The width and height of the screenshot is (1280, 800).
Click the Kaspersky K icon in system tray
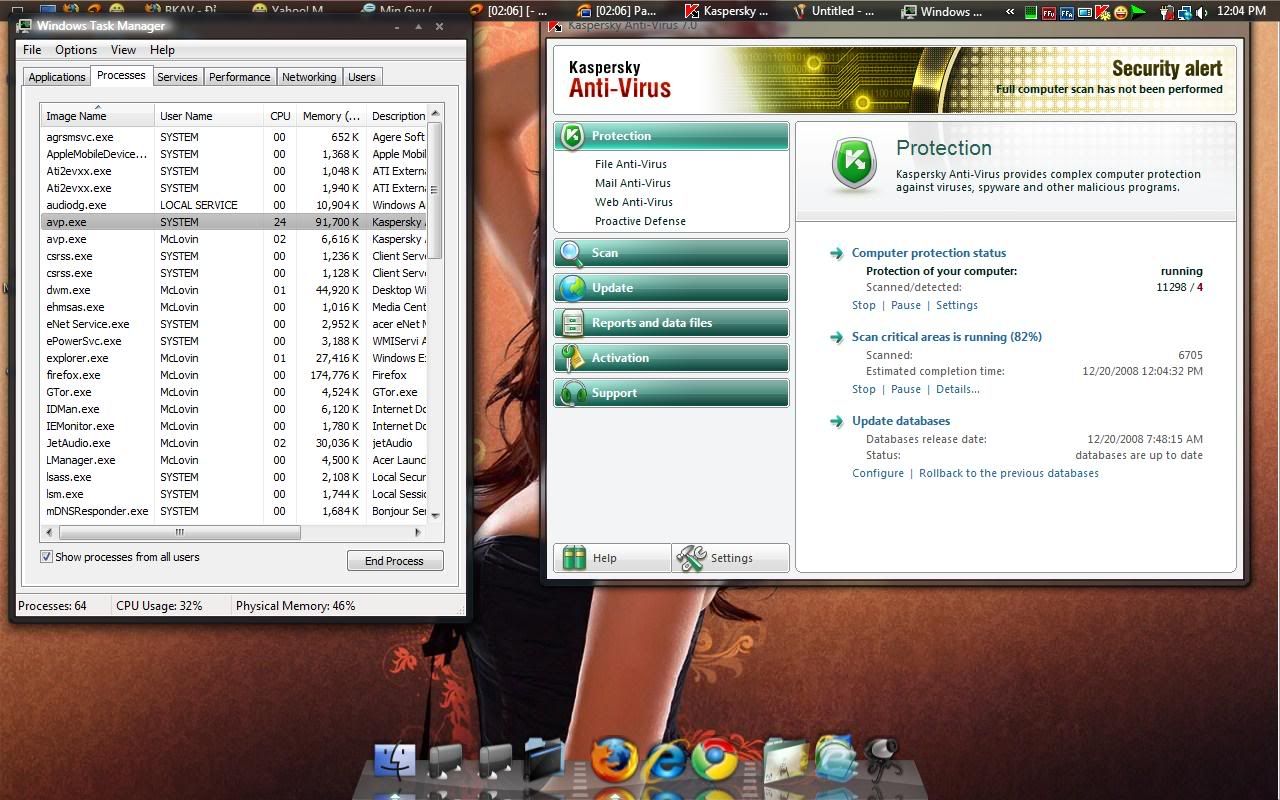point(1102,12)
